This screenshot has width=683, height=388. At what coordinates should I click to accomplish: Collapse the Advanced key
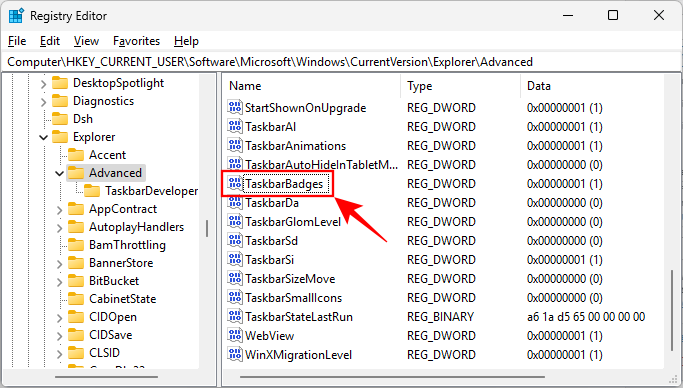pyautogui.click(x=59, y=173)
